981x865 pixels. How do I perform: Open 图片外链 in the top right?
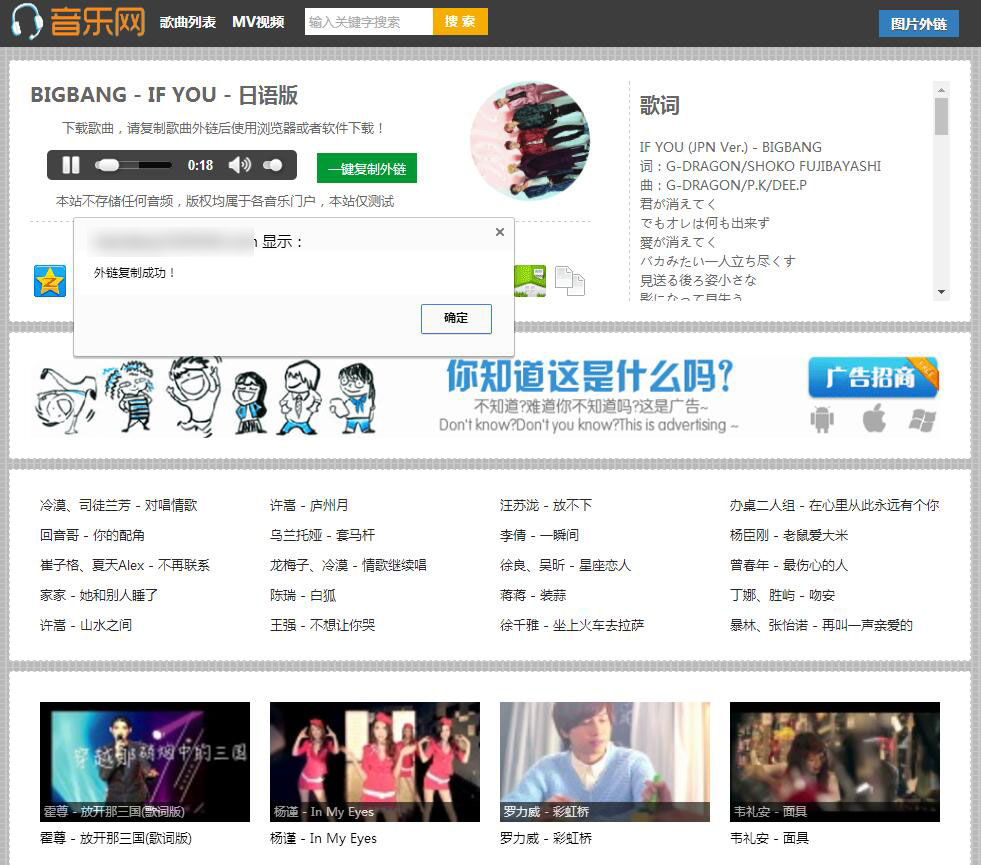918,24
